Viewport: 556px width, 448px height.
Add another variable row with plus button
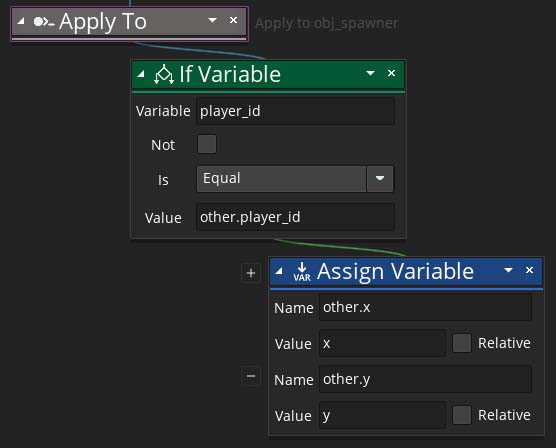click(251, 273)
